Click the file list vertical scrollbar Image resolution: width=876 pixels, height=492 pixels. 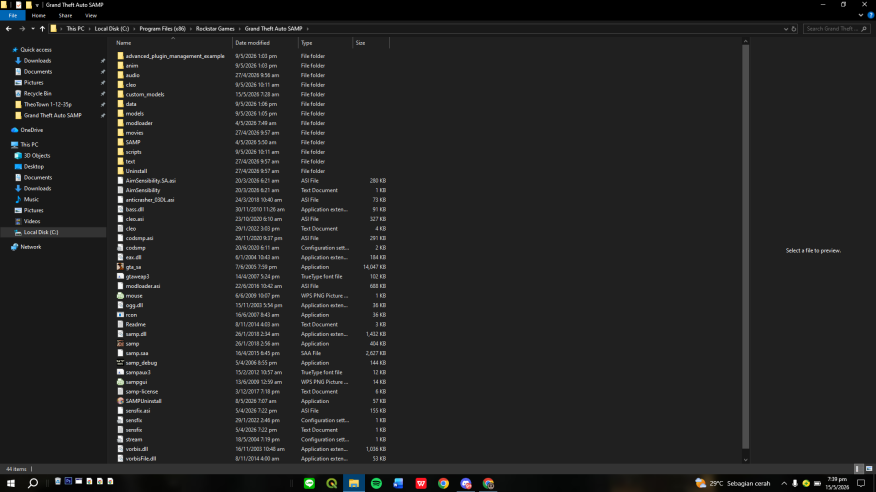(x=745, y=246)
